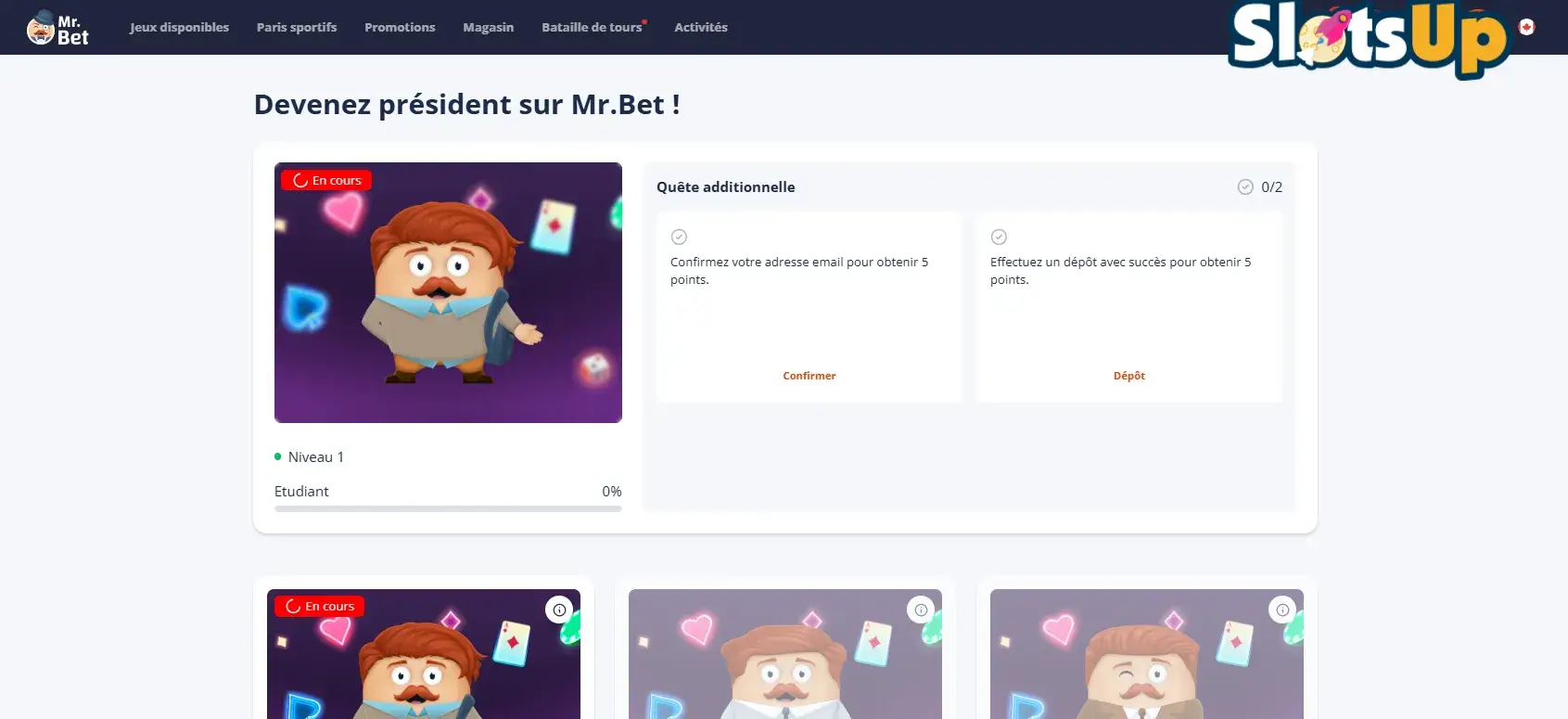Click info icon on the first level card

[x=559, y=610]
